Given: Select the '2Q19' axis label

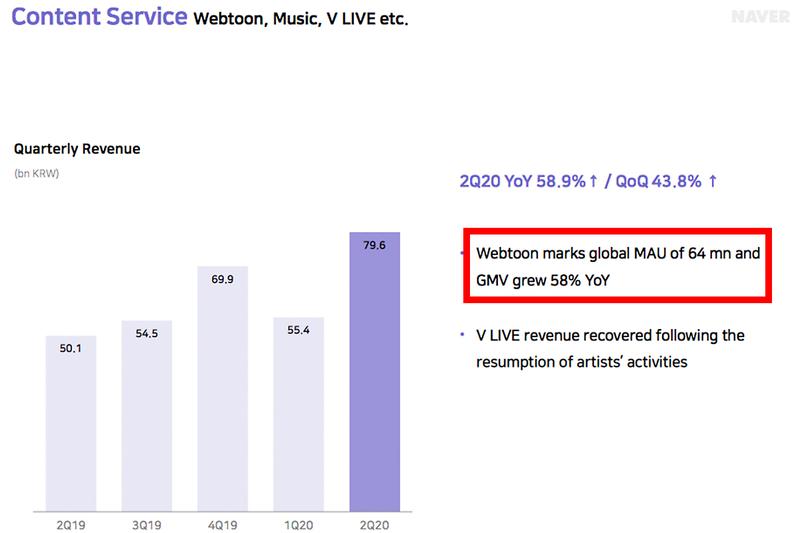Looking at the screenshot, I should pyautogui.click(x=71, y=525).
